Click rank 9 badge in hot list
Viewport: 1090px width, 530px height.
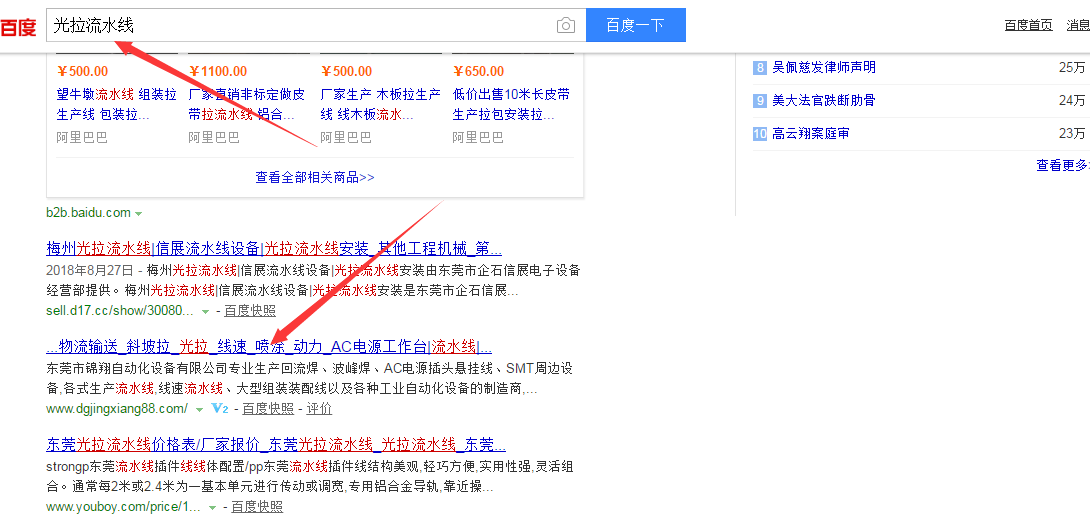tap(760, 100)
